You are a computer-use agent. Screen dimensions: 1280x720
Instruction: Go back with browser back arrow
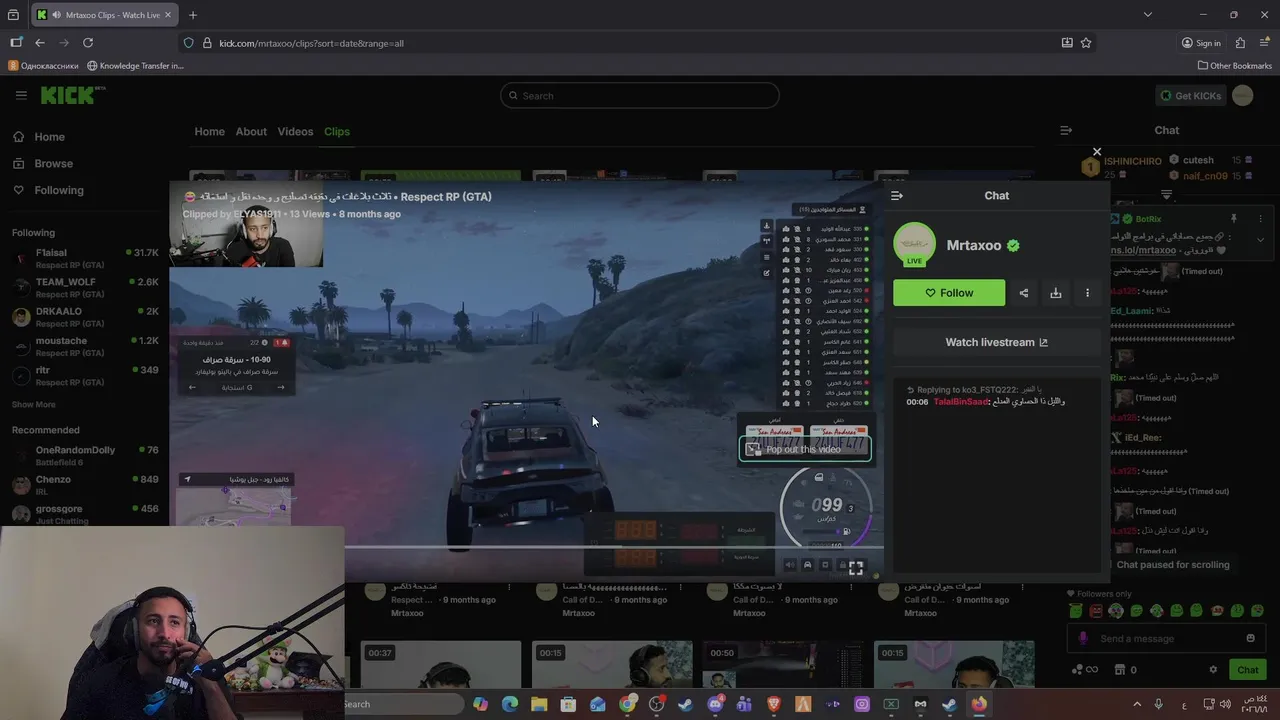tap(40, 43)
